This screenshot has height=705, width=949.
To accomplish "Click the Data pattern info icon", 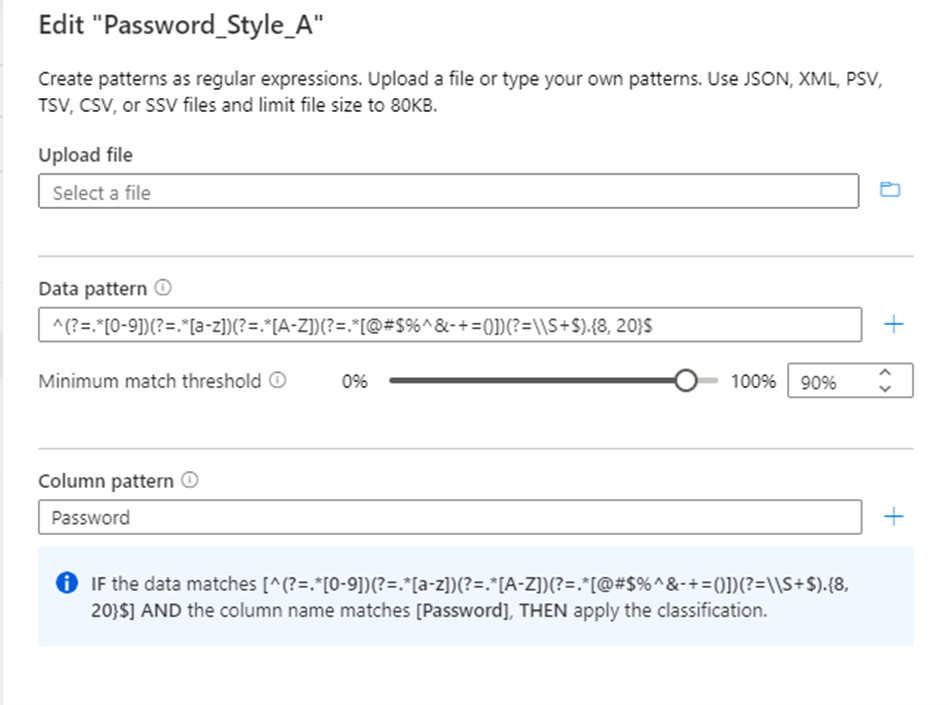I will [163, 288].
